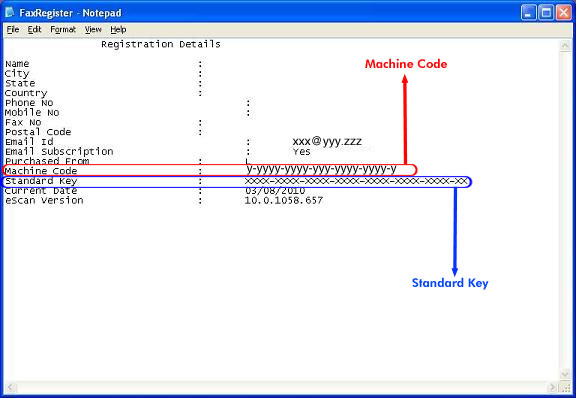Open the Edit menu
This screenshot has width=576, height=398.
35,29
